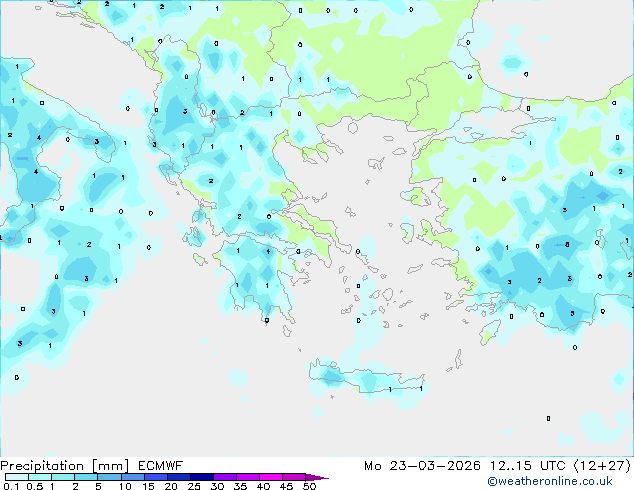Click the legend value "0.5"
Viewport: 634px width, 490px height.
click(x=35, y=486)
